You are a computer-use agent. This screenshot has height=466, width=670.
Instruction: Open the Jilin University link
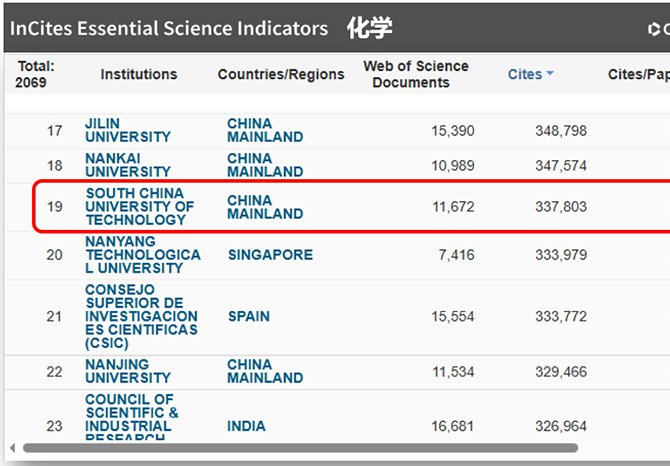click(128, 130)
